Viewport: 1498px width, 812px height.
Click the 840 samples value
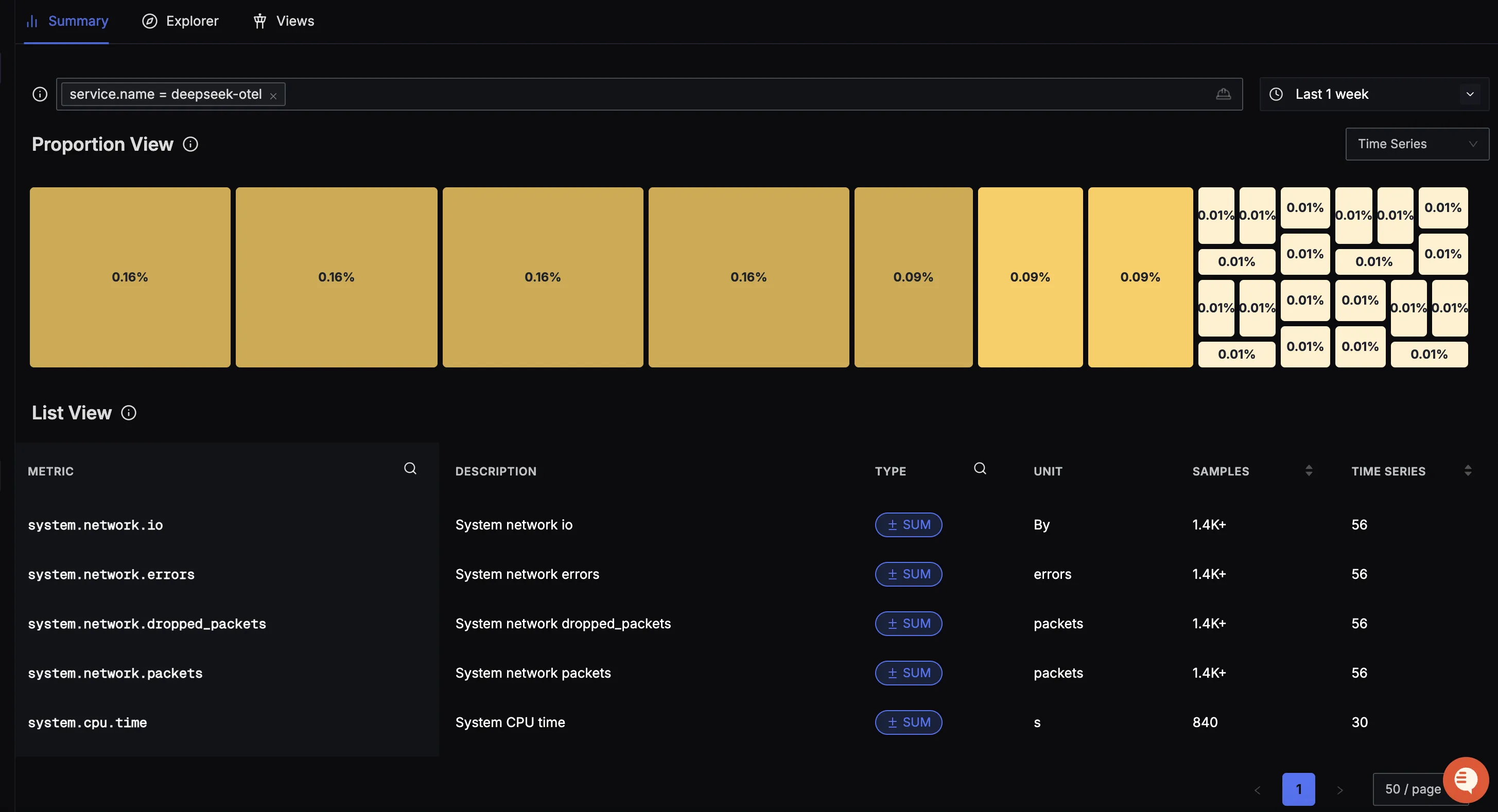[1205, 722]
